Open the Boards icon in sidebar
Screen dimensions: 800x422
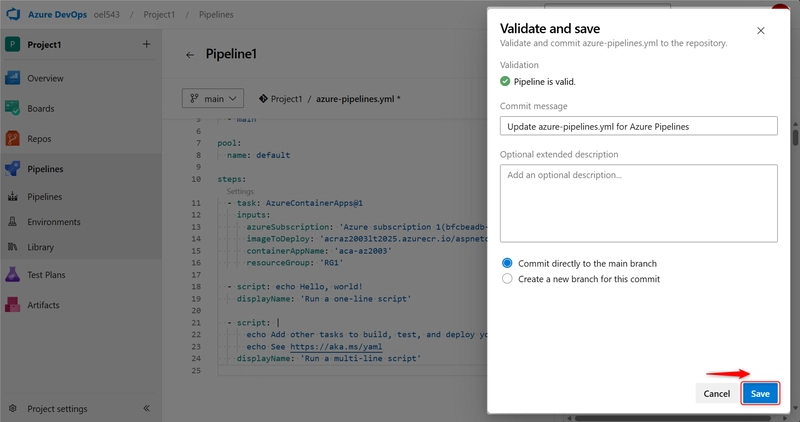[14, 108]
